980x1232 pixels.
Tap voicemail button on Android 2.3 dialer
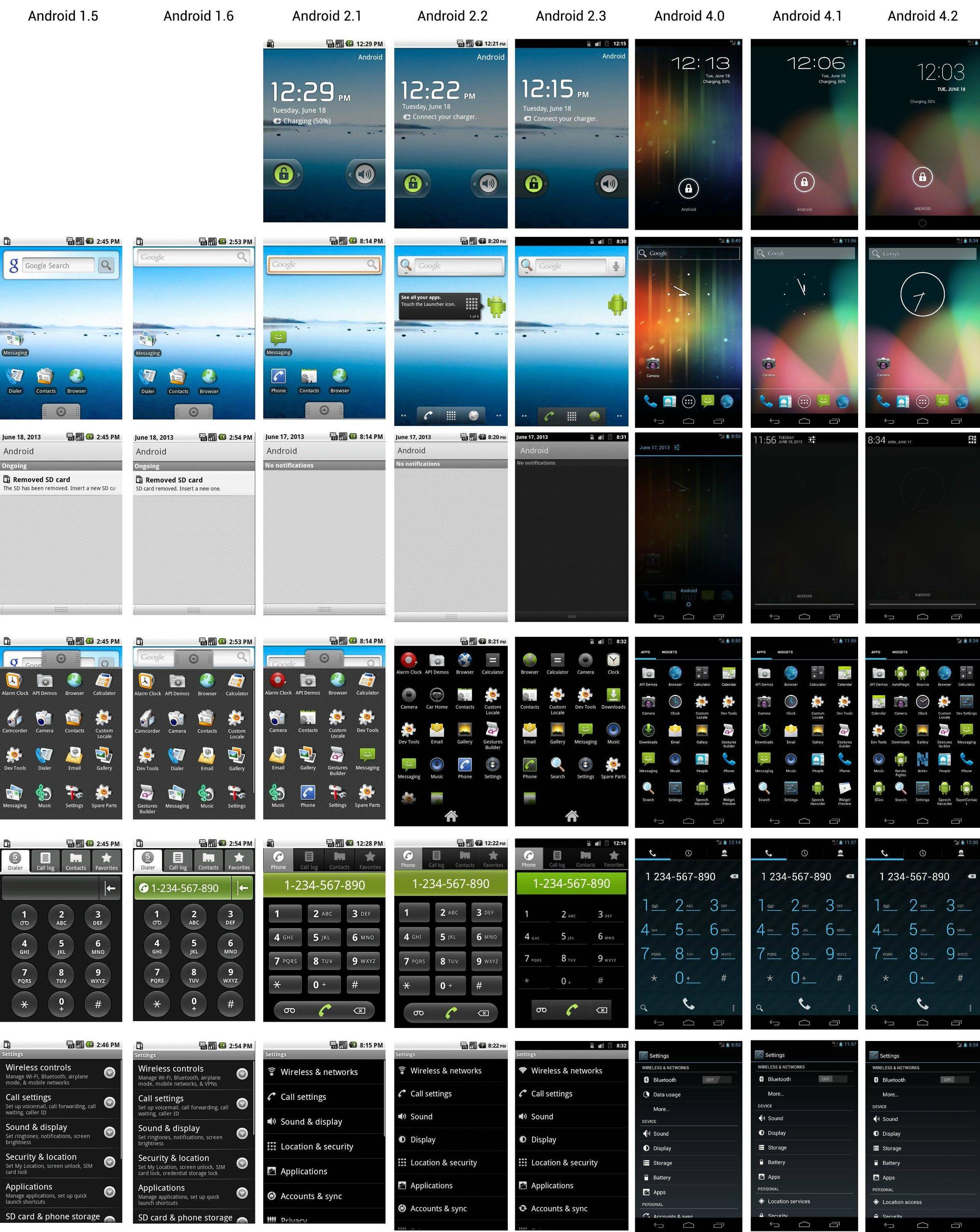541,1010
